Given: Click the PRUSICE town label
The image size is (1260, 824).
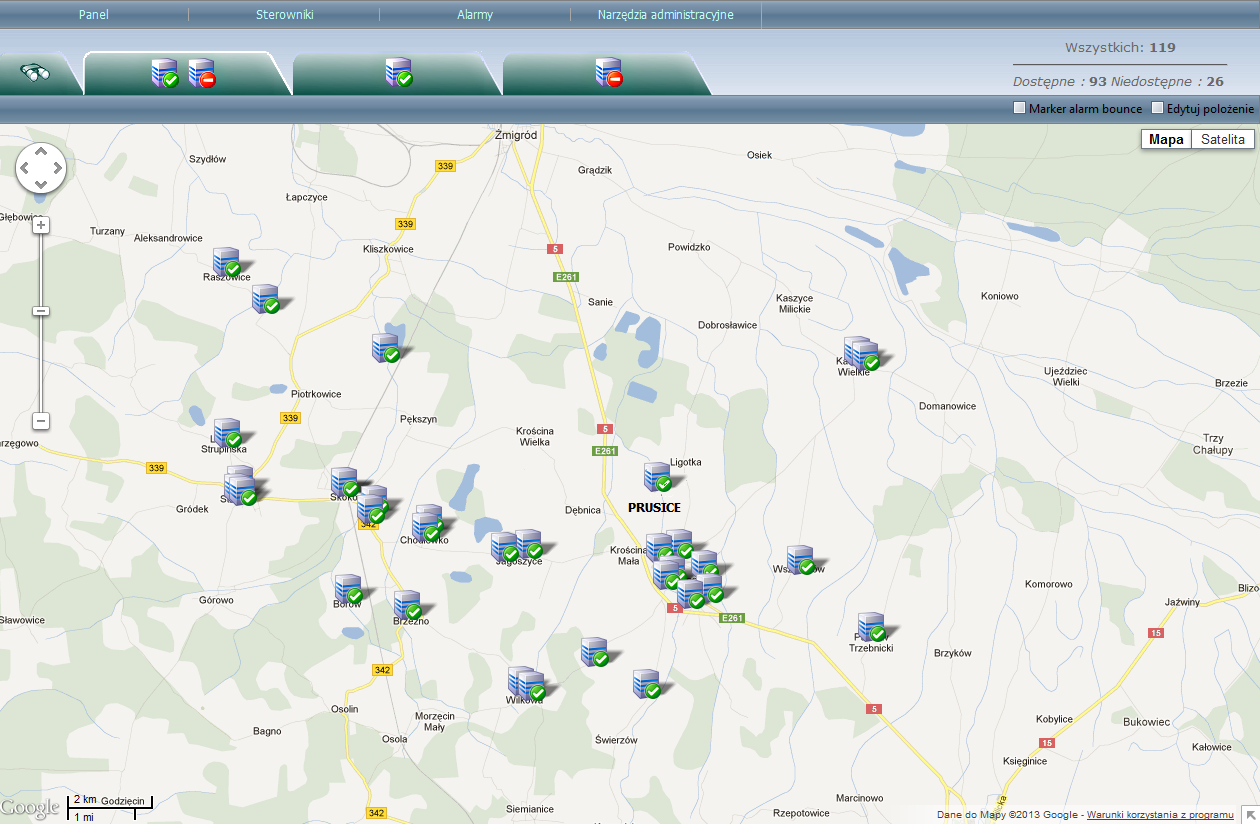Looking at the screenshot, I should click(x=654, y=508).
